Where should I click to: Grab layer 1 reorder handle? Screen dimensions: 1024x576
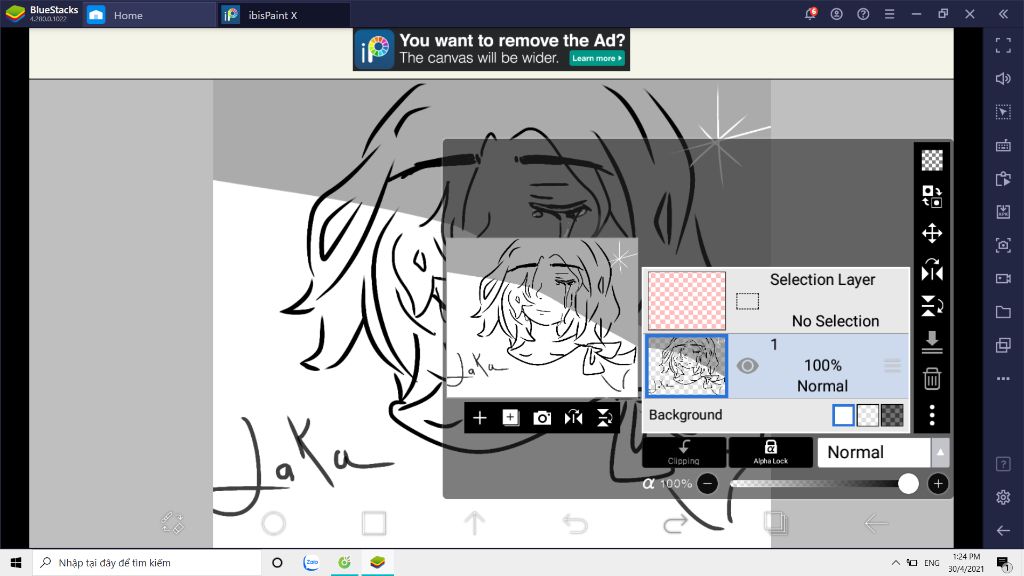click(892, 366)
